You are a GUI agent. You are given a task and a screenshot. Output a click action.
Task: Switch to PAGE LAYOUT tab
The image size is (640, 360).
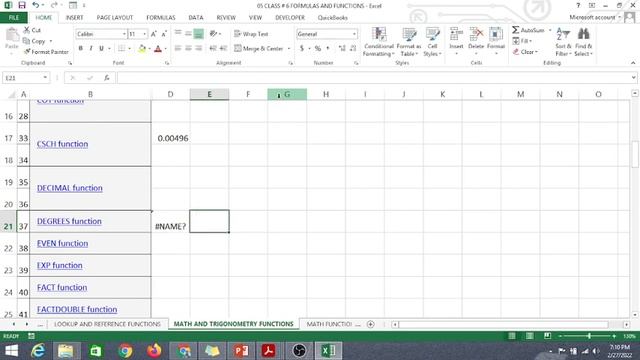point(115,18)
